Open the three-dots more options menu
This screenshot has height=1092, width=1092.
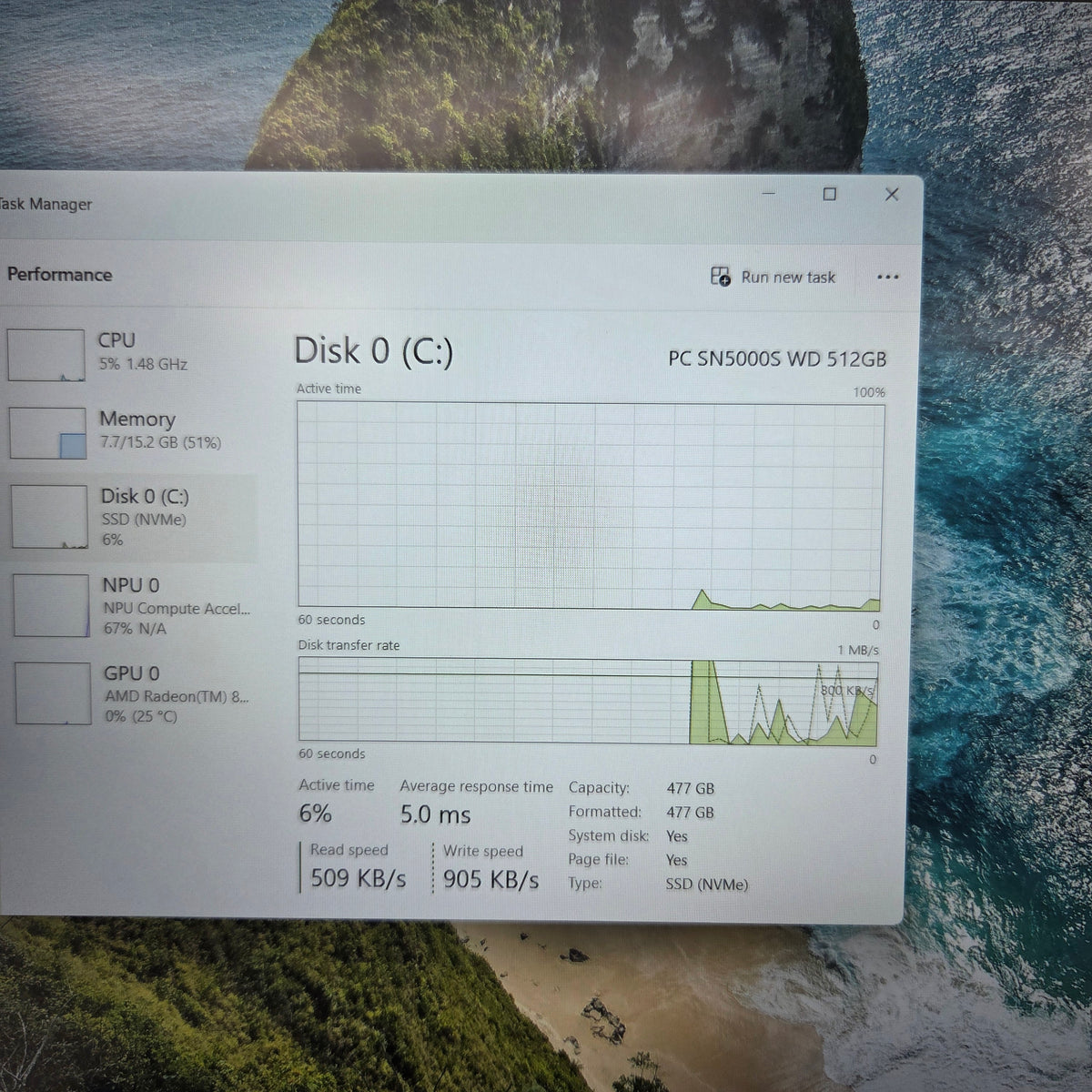point(887,278)
